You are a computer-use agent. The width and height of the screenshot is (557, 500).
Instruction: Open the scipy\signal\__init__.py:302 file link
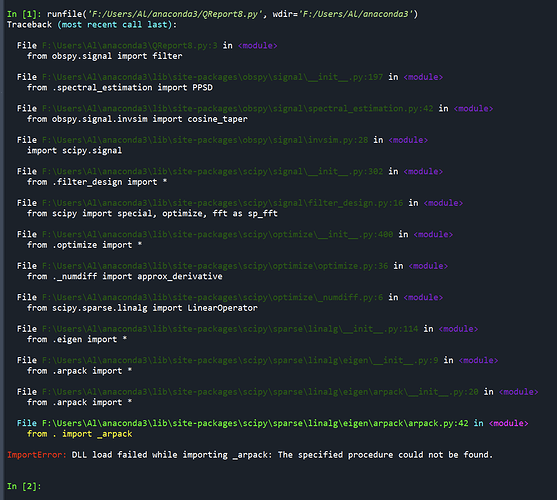point(212,172)
